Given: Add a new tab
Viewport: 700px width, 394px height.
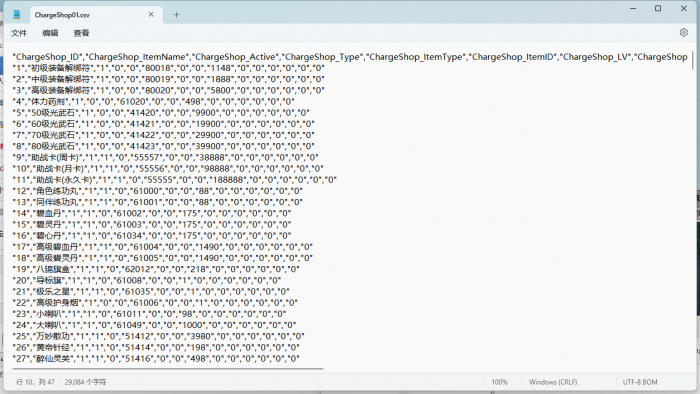Looking at the screenshot, I should coord(176,15).
